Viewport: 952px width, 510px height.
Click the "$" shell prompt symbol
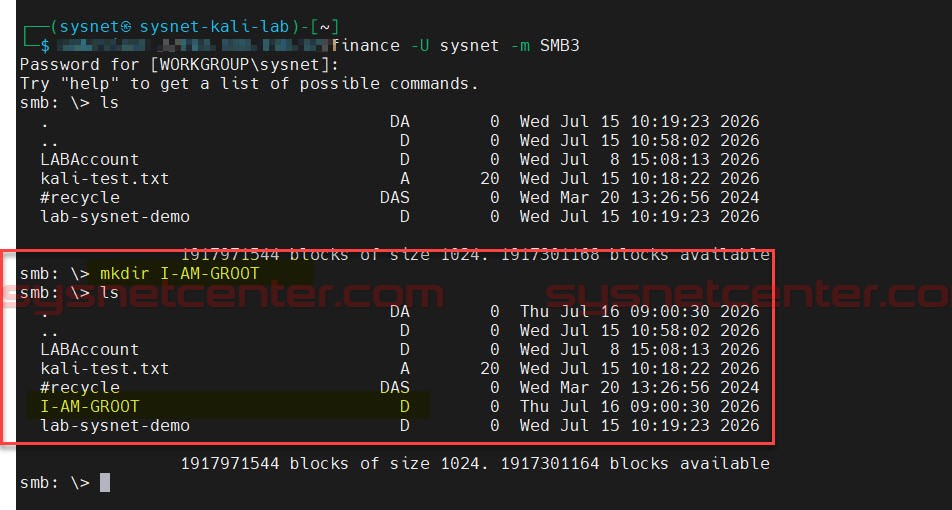click(x=45, y=46)
